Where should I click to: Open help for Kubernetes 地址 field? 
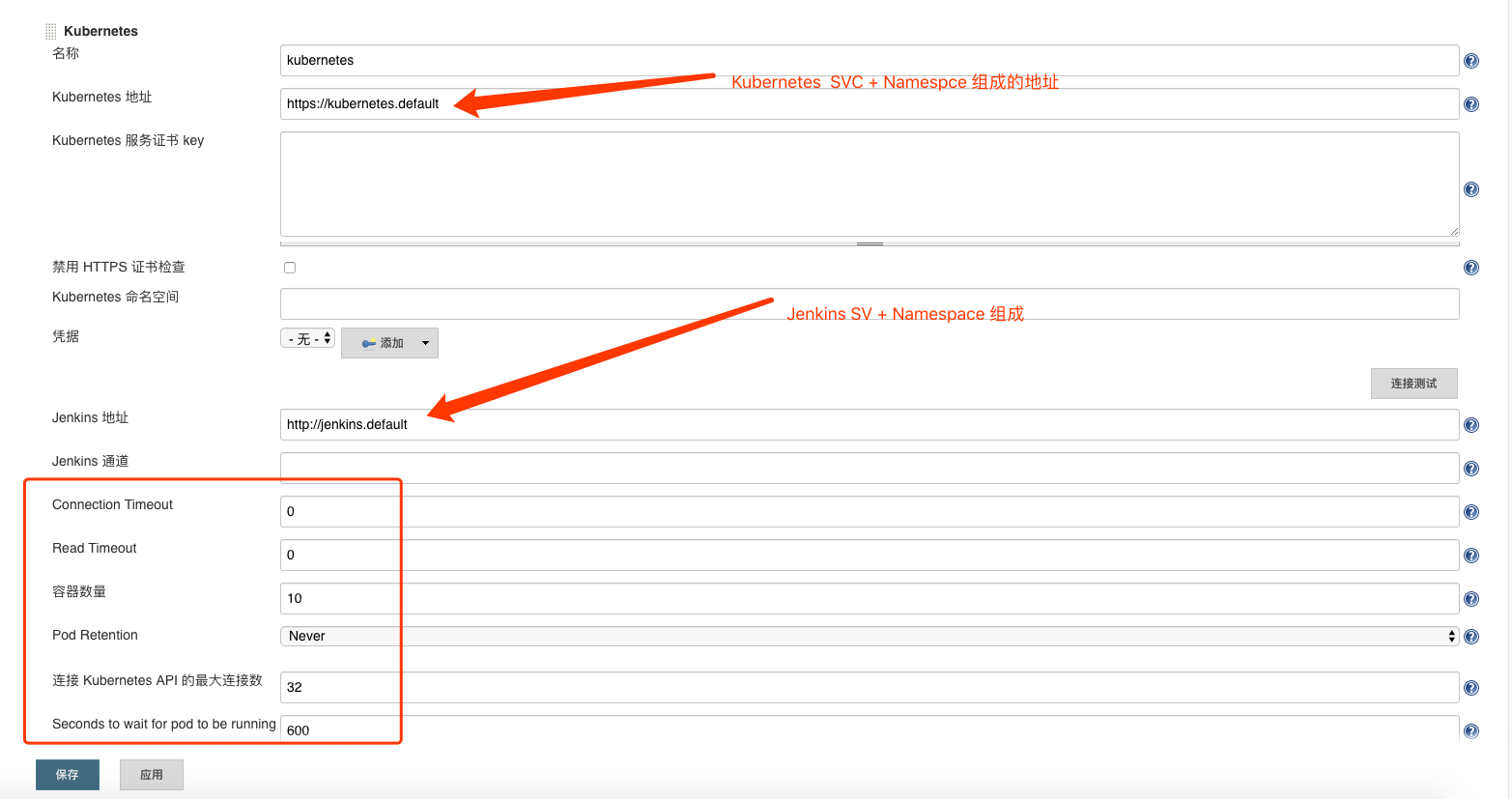click(1470, 104)
